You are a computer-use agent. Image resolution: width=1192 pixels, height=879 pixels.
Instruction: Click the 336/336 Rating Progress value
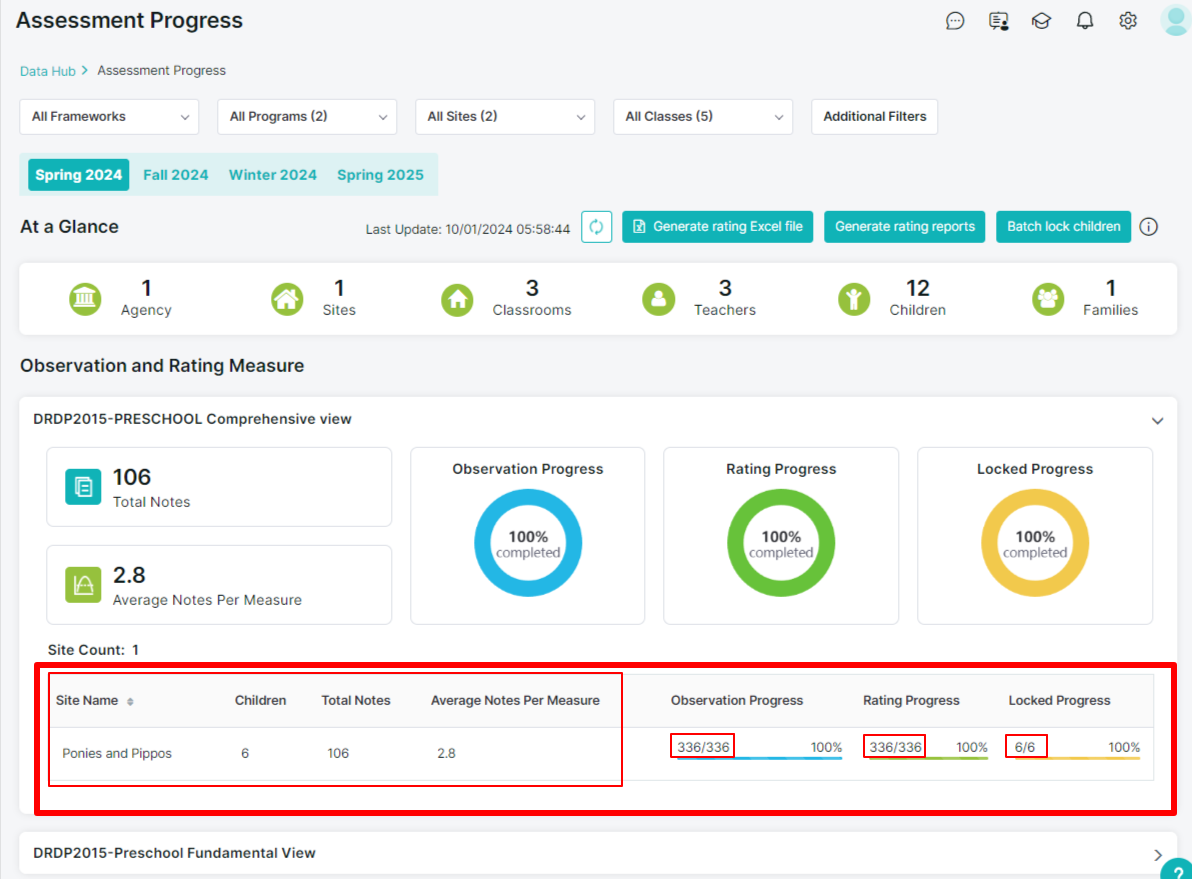896,747
